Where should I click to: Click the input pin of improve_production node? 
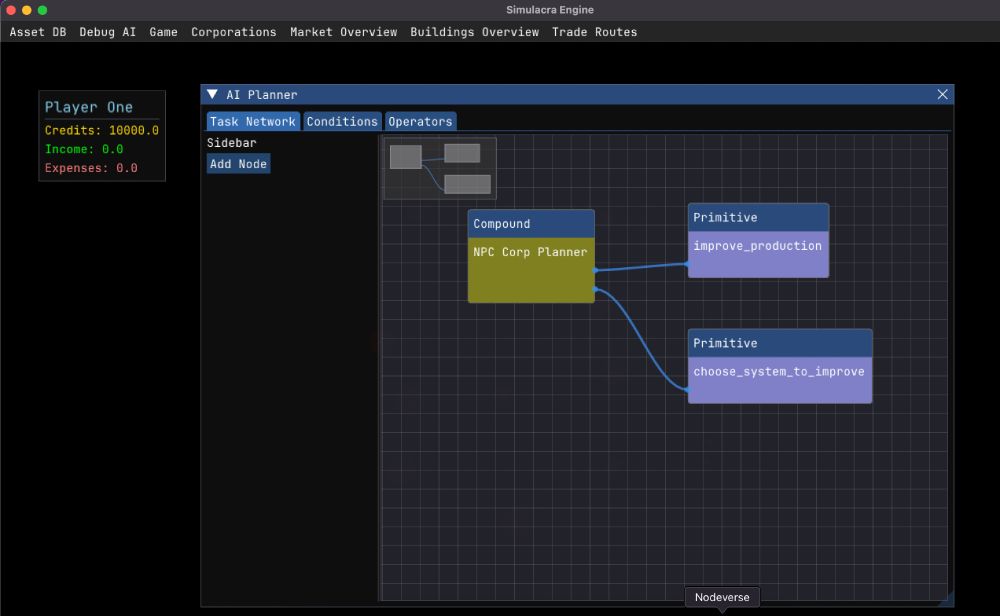point(688,263)
